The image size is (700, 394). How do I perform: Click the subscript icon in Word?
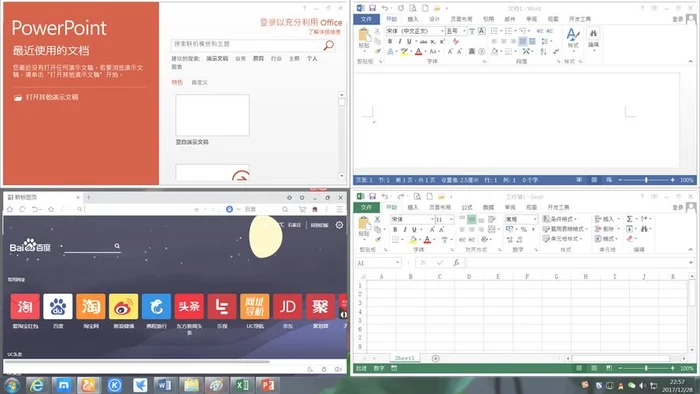pos(433,41)
